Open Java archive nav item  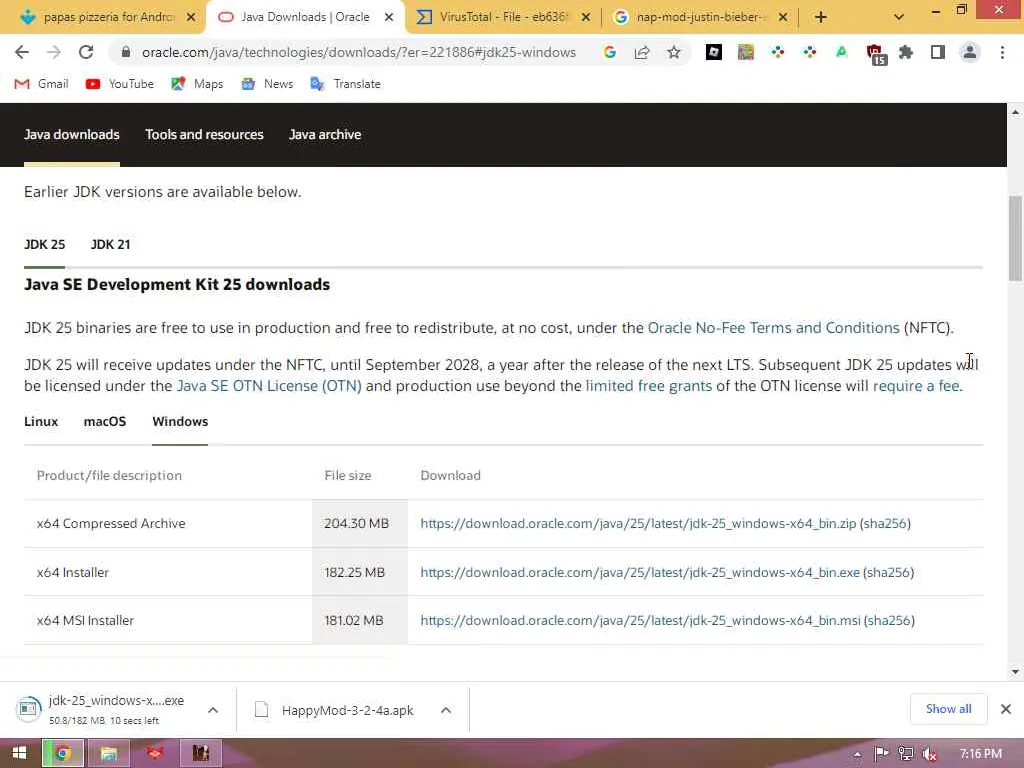click(325, 135)
